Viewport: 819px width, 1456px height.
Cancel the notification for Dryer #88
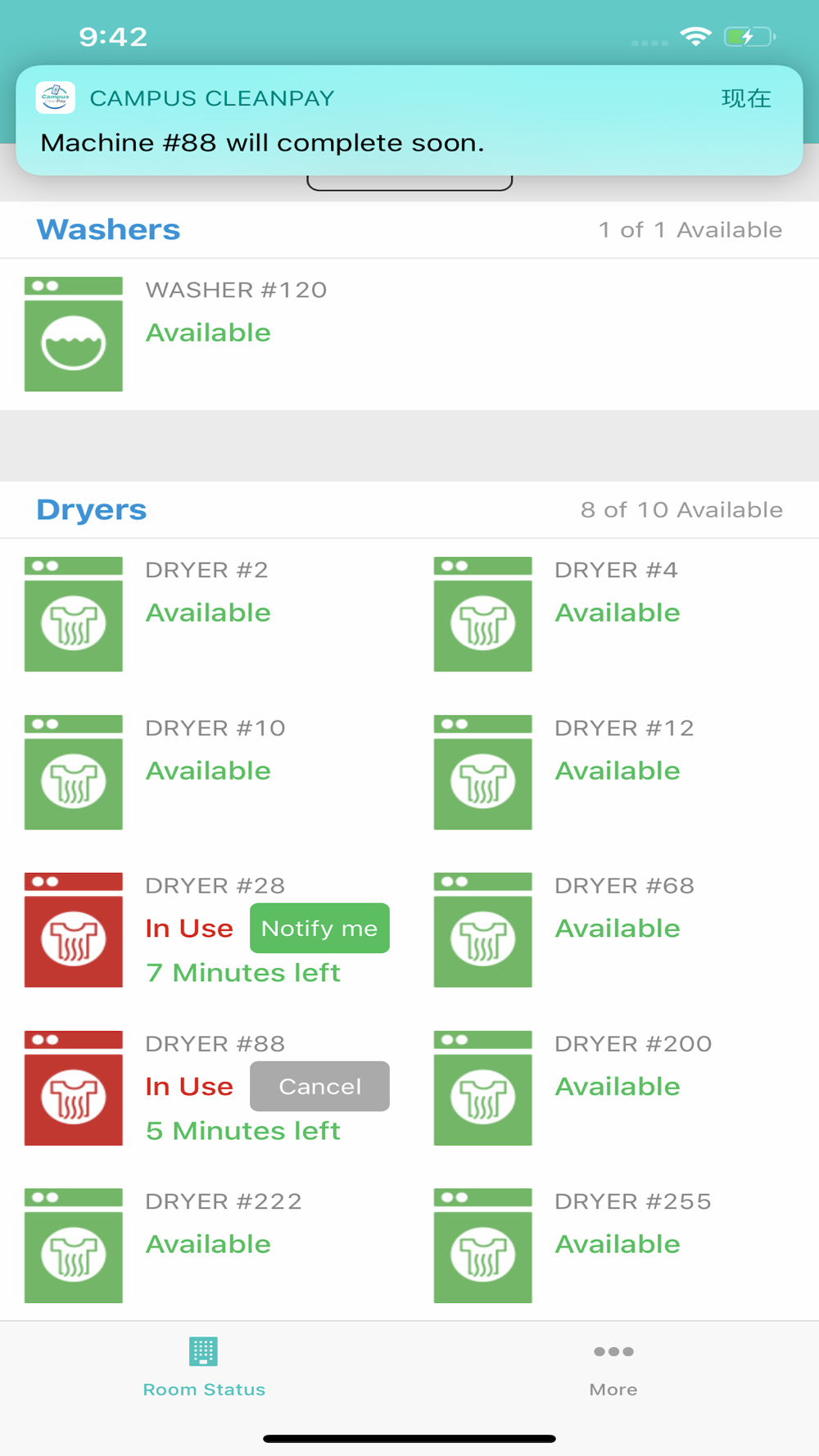(319, 1087)
